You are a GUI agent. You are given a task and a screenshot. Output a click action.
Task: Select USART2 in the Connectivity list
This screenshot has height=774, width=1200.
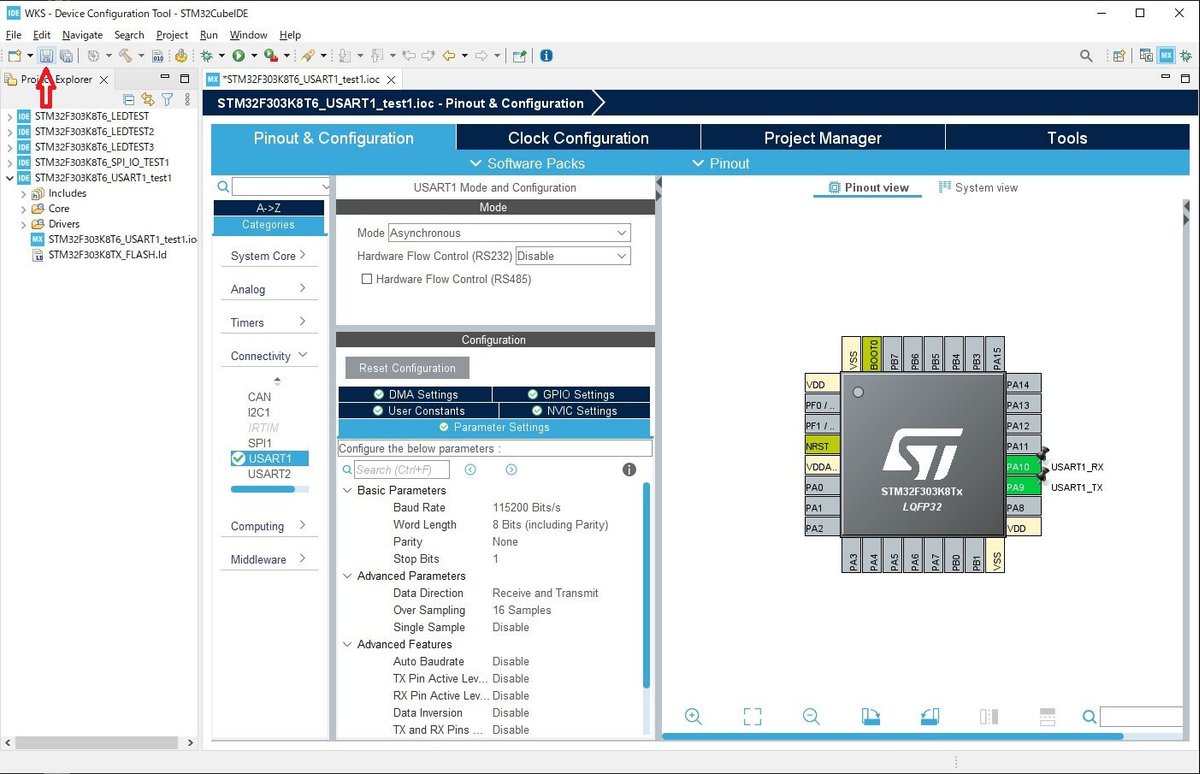click(x=269, y=474)
